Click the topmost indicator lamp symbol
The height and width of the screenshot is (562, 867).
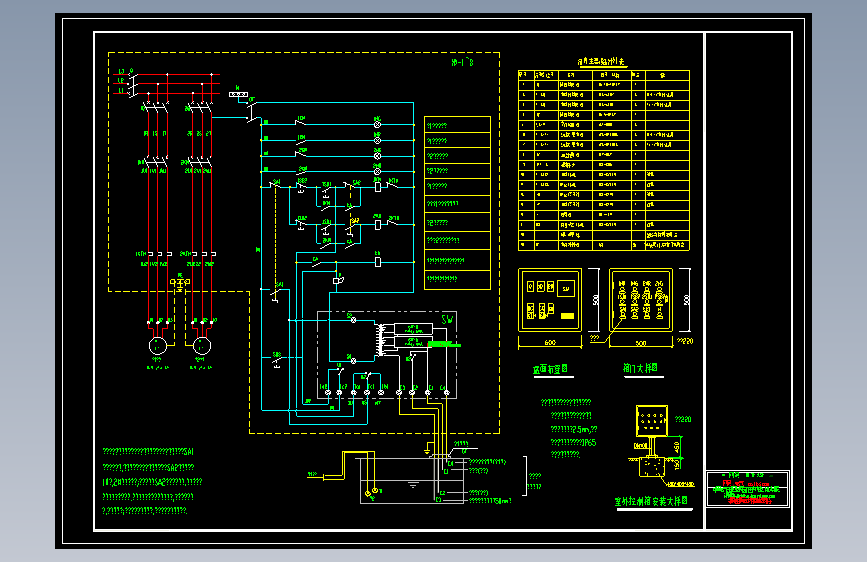coord(377,124)
